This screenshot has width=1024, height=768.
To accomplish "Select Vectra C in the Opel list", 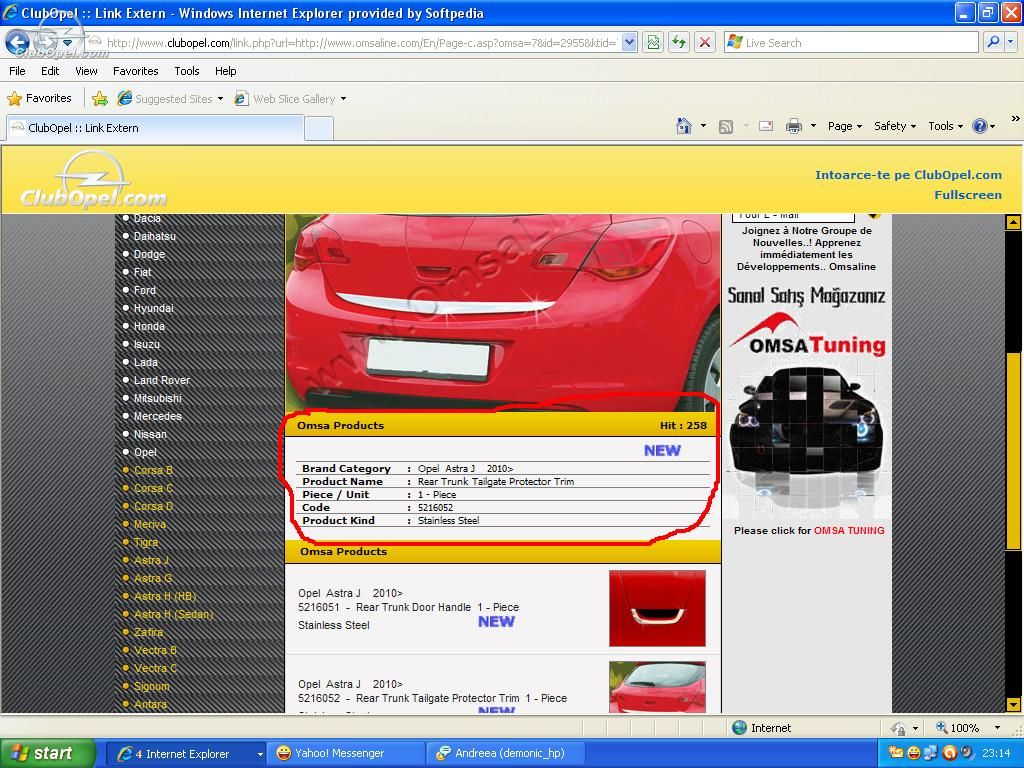I will pos(155,668).
